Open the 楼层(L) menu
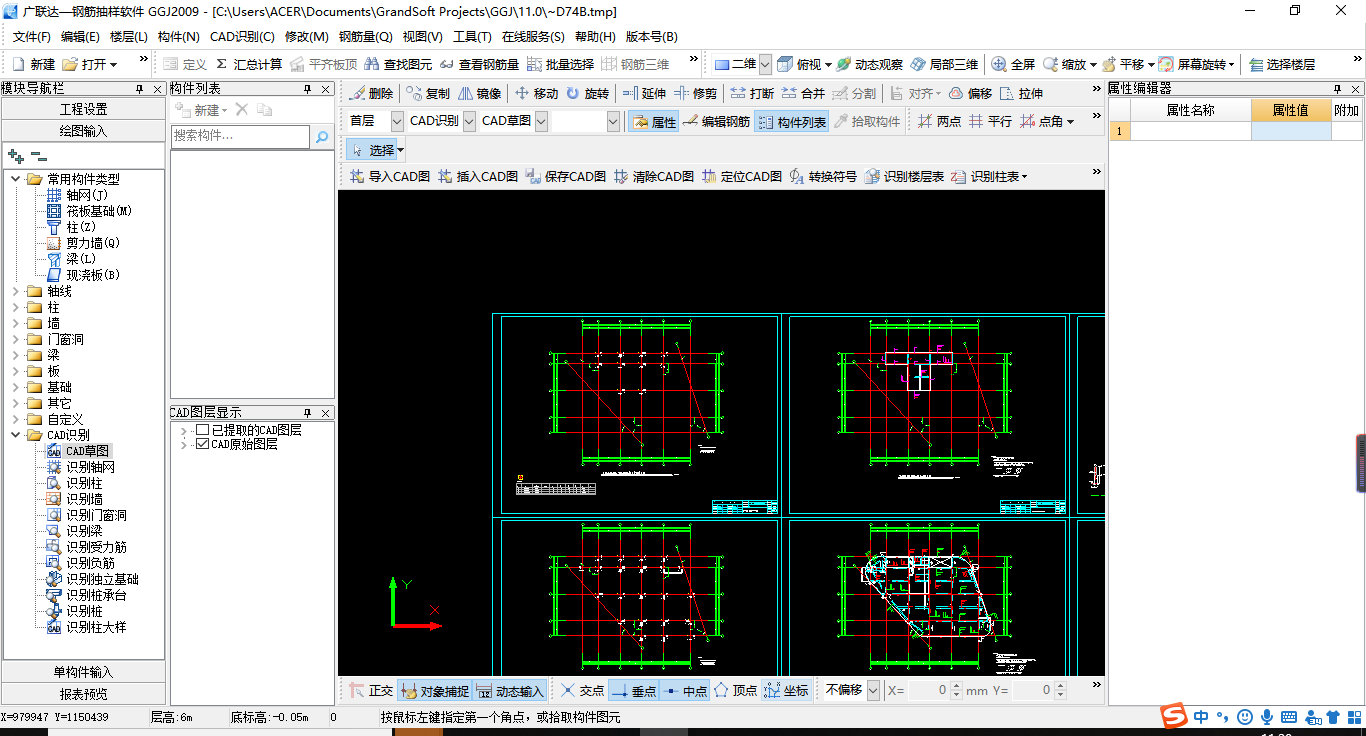The height and width of the screenshot is (736, 1366). pos(129,37)
